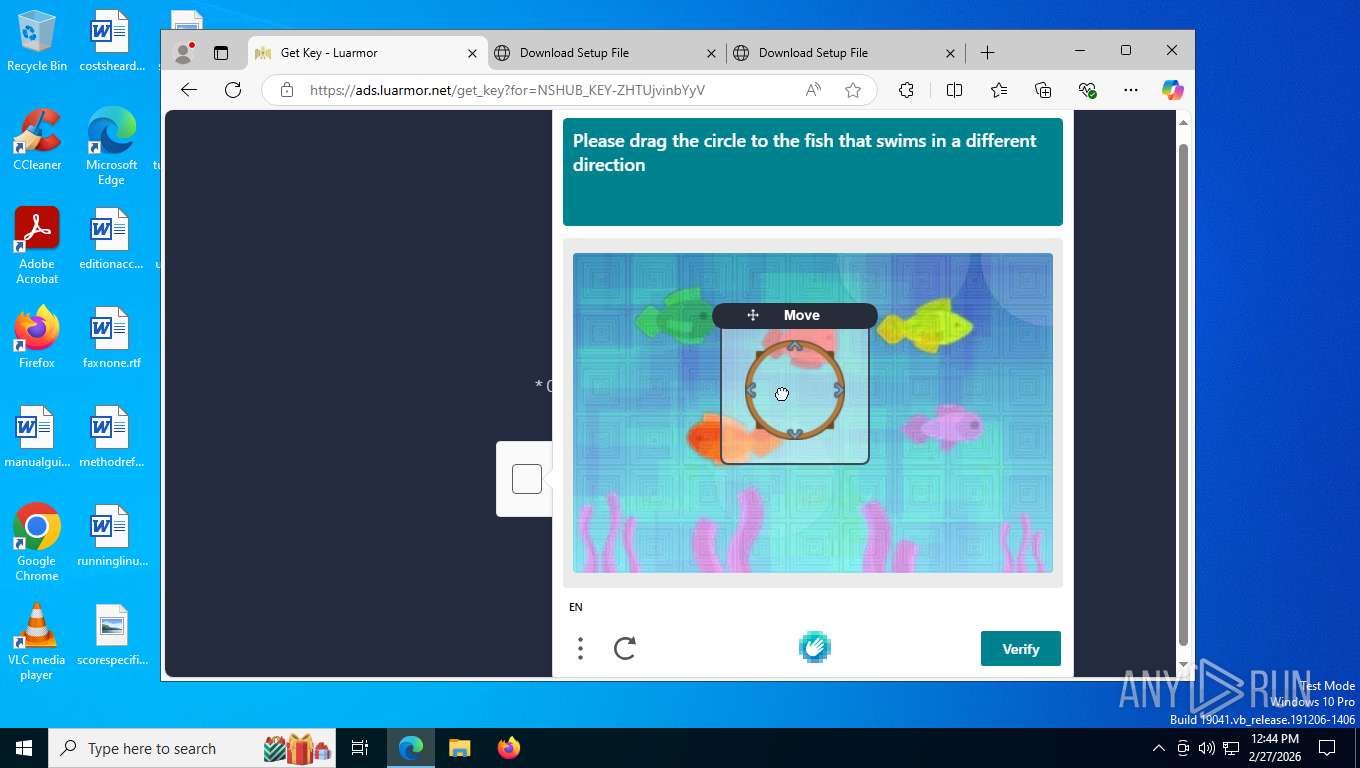1360x768 pixels.
Task: Click the Move handle label
Action: point(795,315)
